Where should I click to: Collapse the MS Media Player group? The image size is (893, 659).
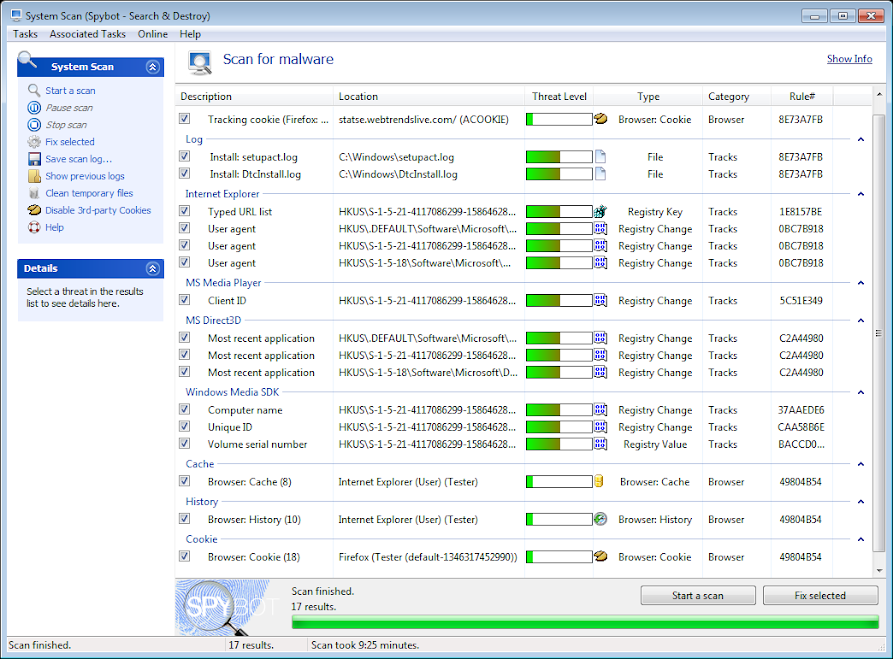coord(861,283)
